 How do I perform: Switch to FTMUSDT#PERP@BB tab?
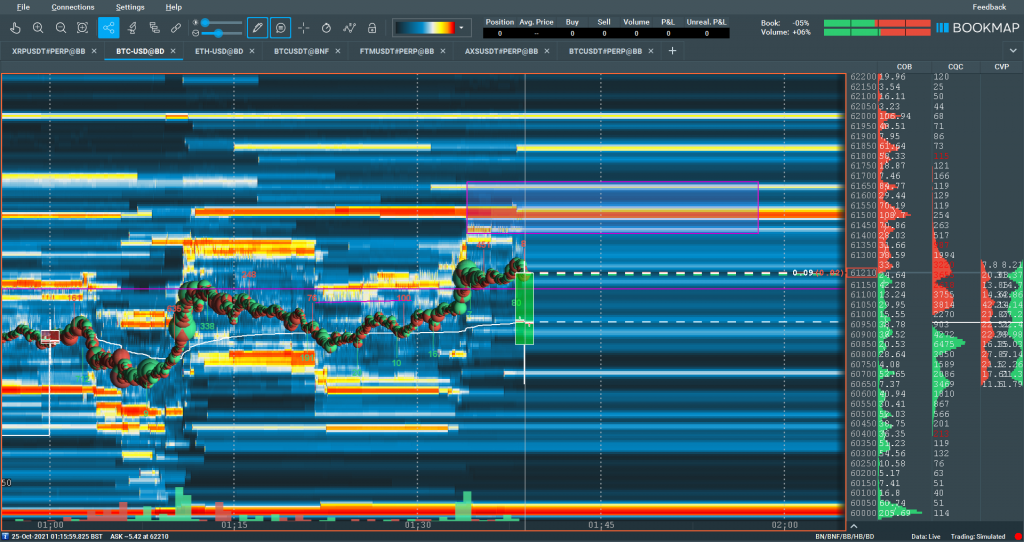click(x=396, y=51)
